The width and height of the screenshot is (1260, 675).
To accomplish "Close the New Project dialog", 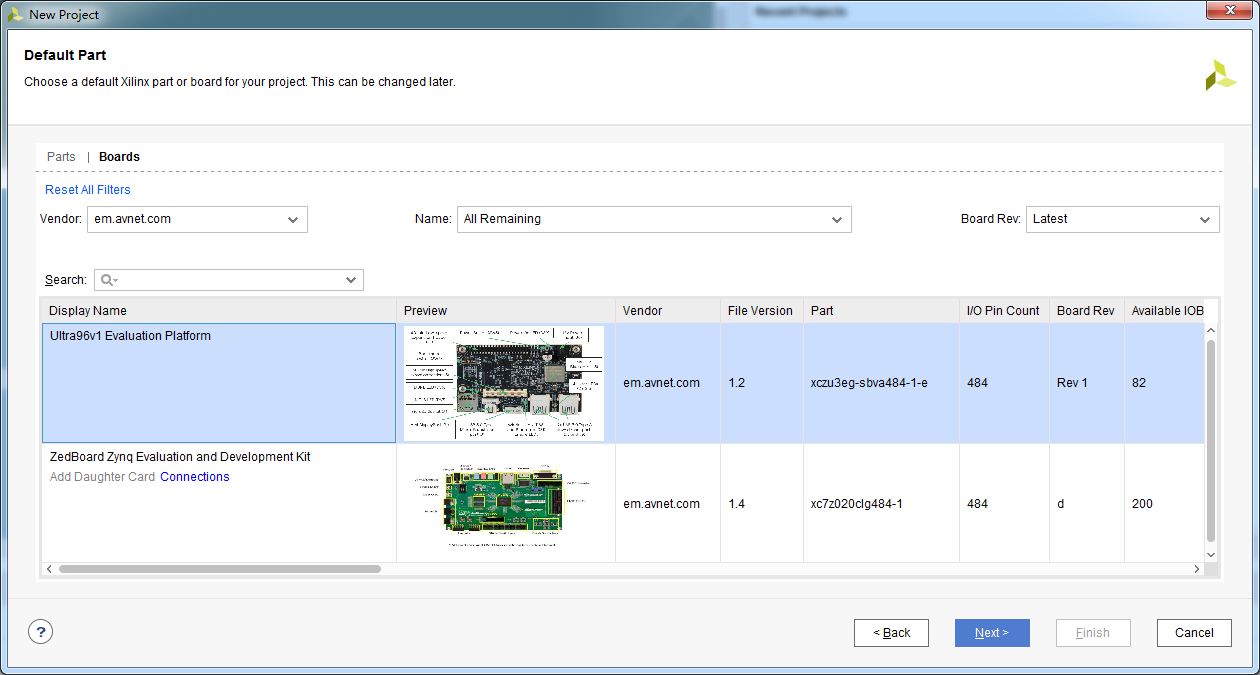I will click(x=1229, y=11).
